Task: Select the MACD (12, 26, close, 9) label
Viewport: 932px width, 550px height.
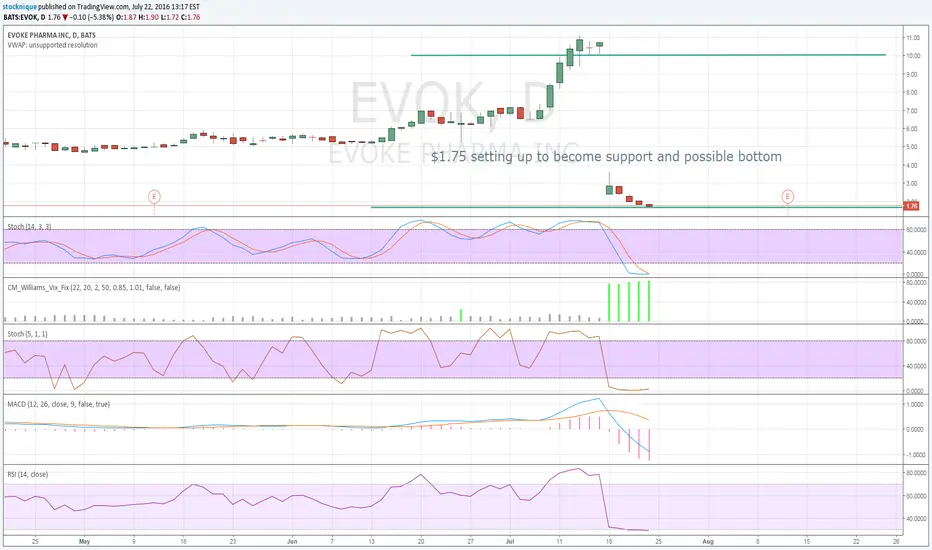Action: (58, 404)
